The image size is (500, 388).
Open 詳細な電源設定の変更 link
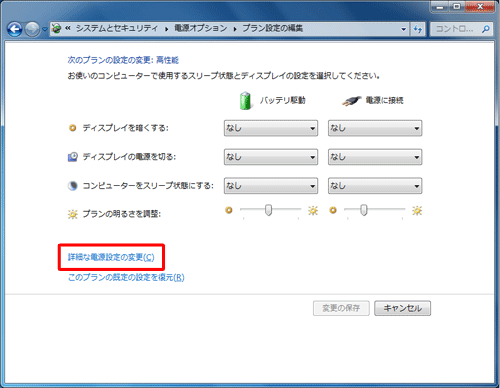coord(111,257)
